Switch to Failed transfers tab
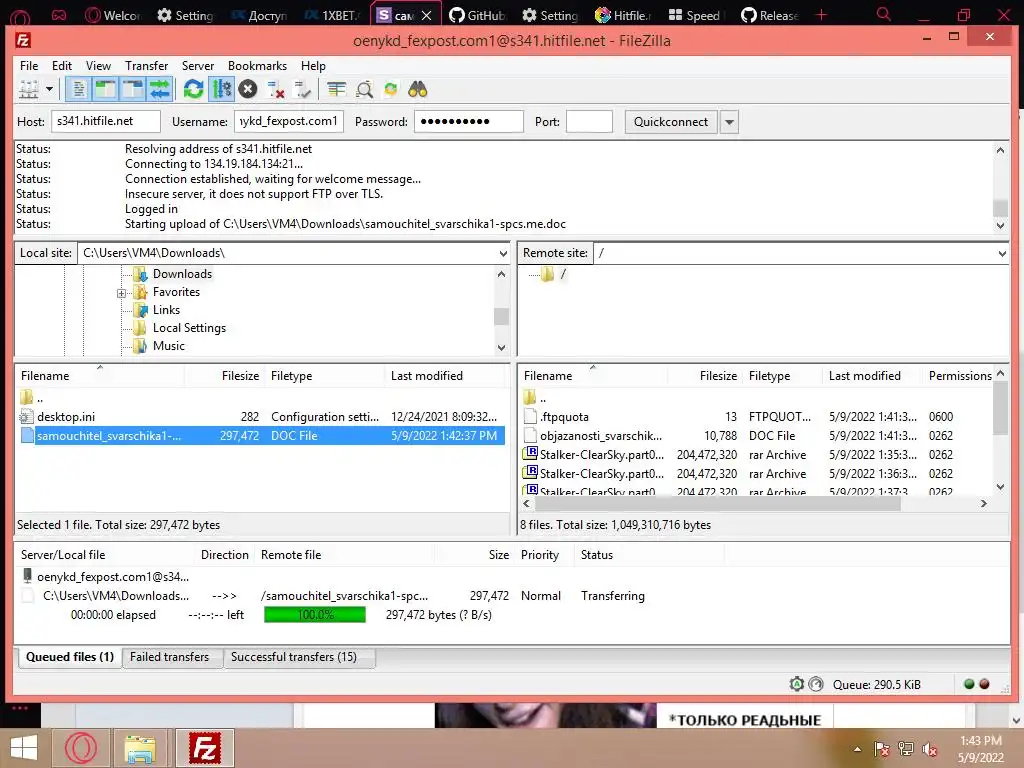 click(169, 657)
